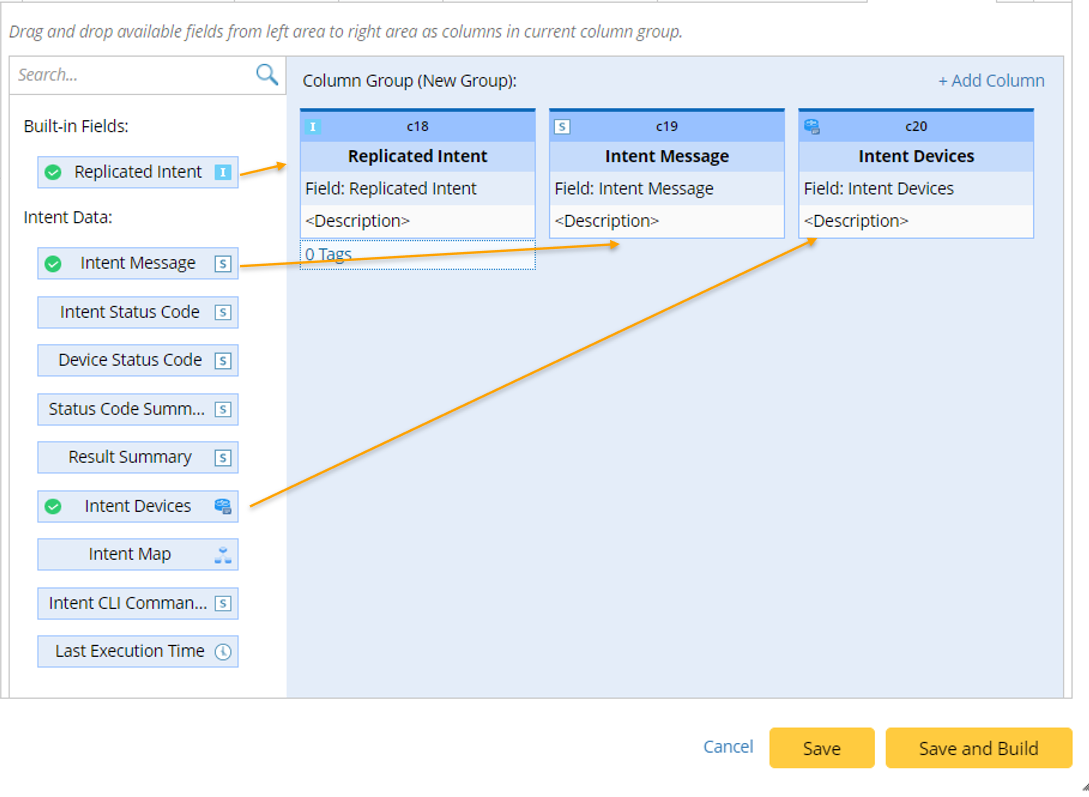
Task: Click the search magnifier icon
Action: coord(267,74)
